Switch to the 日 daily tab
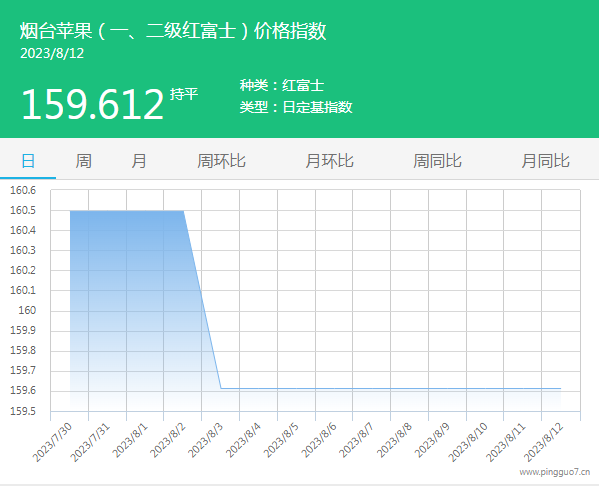 pos(28,161)
